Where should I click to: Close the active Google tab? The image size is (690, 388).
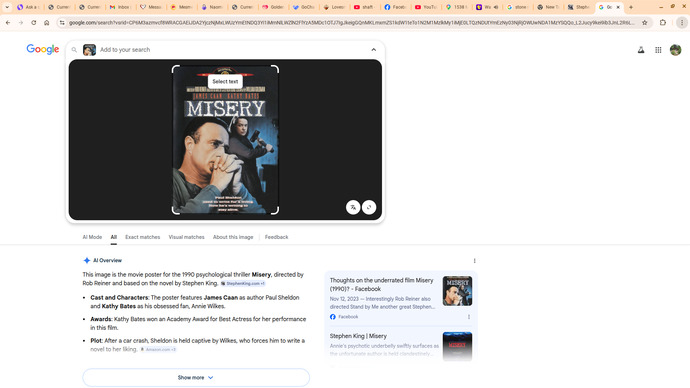pos(618,7)
